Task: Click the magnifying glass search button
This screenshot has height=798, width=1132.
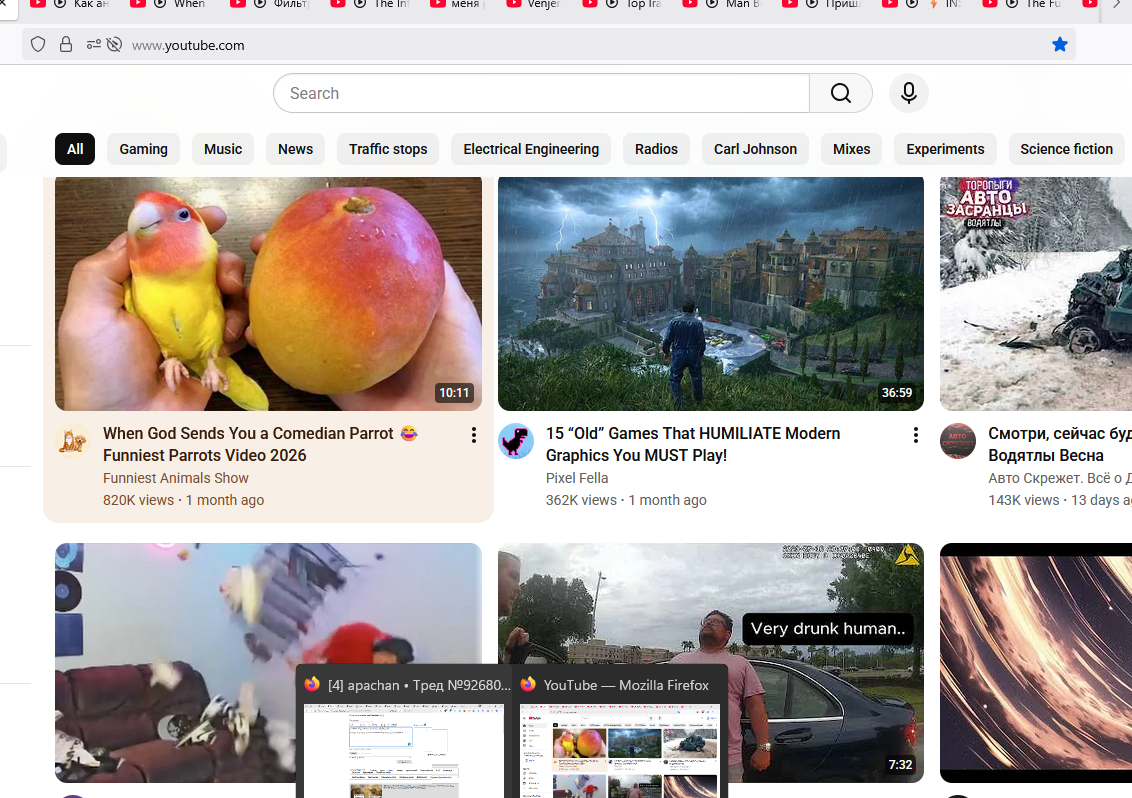Action: 840,93
